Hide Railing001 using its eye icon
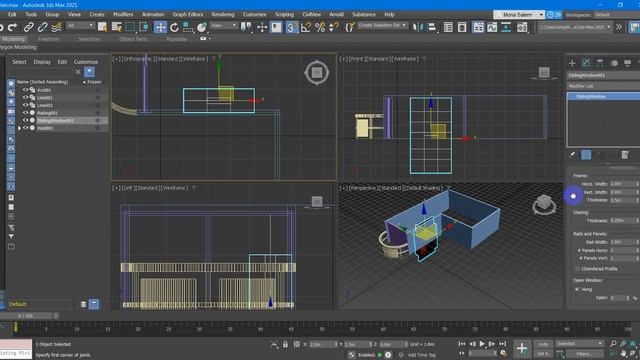Viewport: 640px width, 360px height. pos(25,113)
